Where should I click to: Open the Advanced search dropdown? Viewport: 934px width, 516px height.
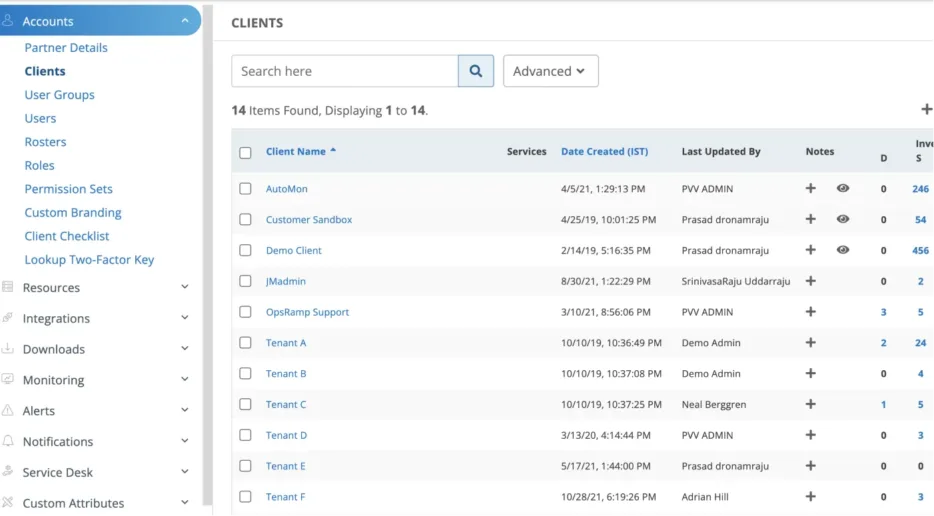pos(550,71)
